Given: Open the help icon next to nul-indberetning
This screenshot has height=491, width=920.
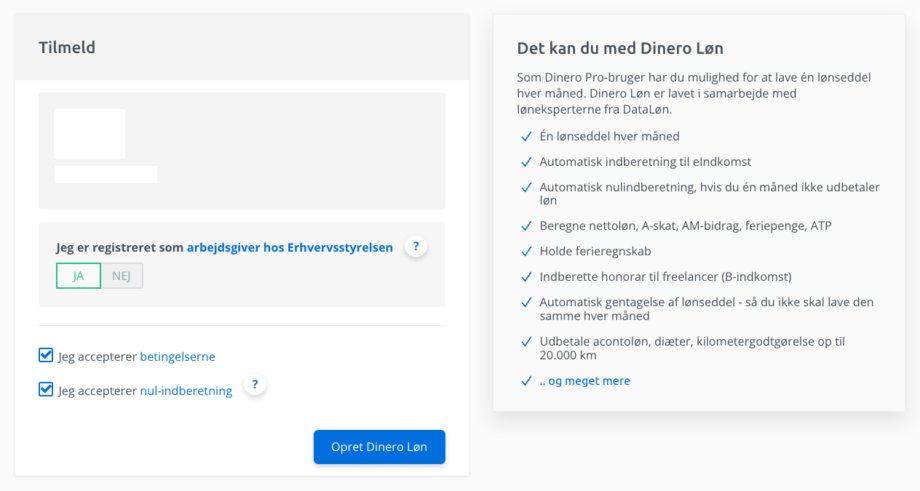Looking at the screenshot, I should (x=255, y=385).
